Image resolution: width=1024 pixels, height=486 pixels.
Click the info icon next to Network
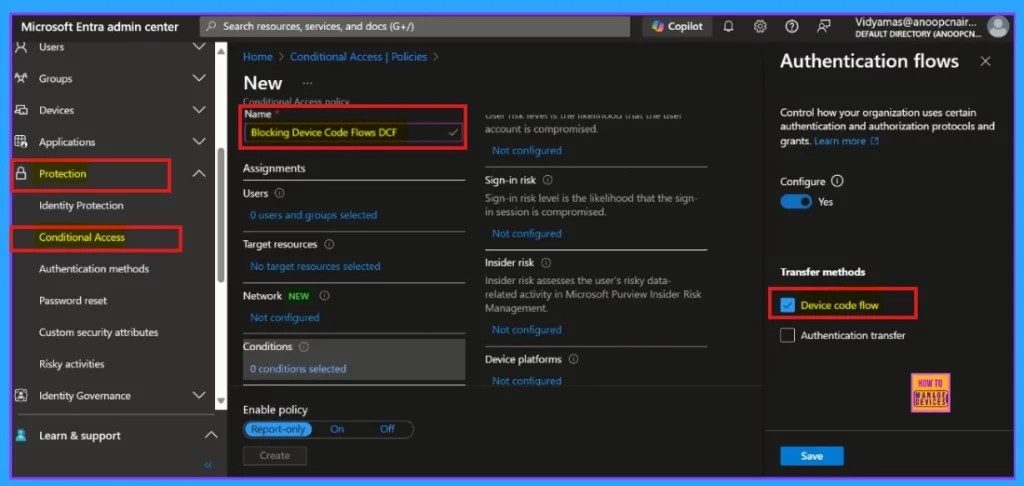(325, 296)
